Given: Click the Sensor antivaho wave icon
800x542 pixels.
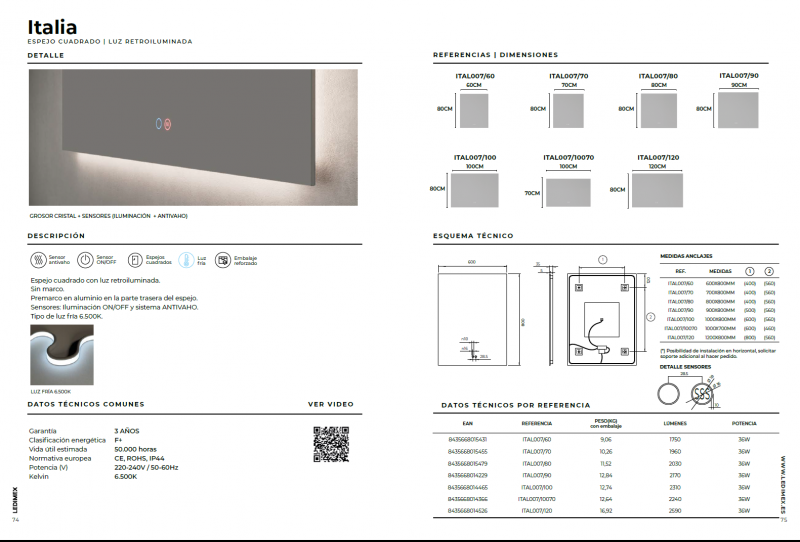Looking at the screenshot, I should (38, 259).
